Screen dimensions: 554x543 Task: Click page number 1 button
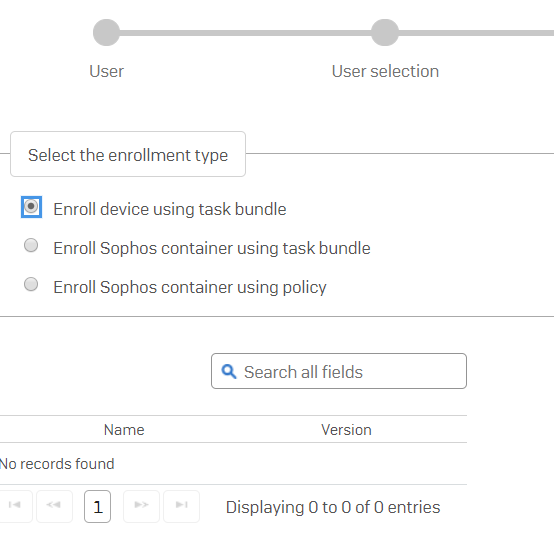pyautogui.click(x=98, y=506)
